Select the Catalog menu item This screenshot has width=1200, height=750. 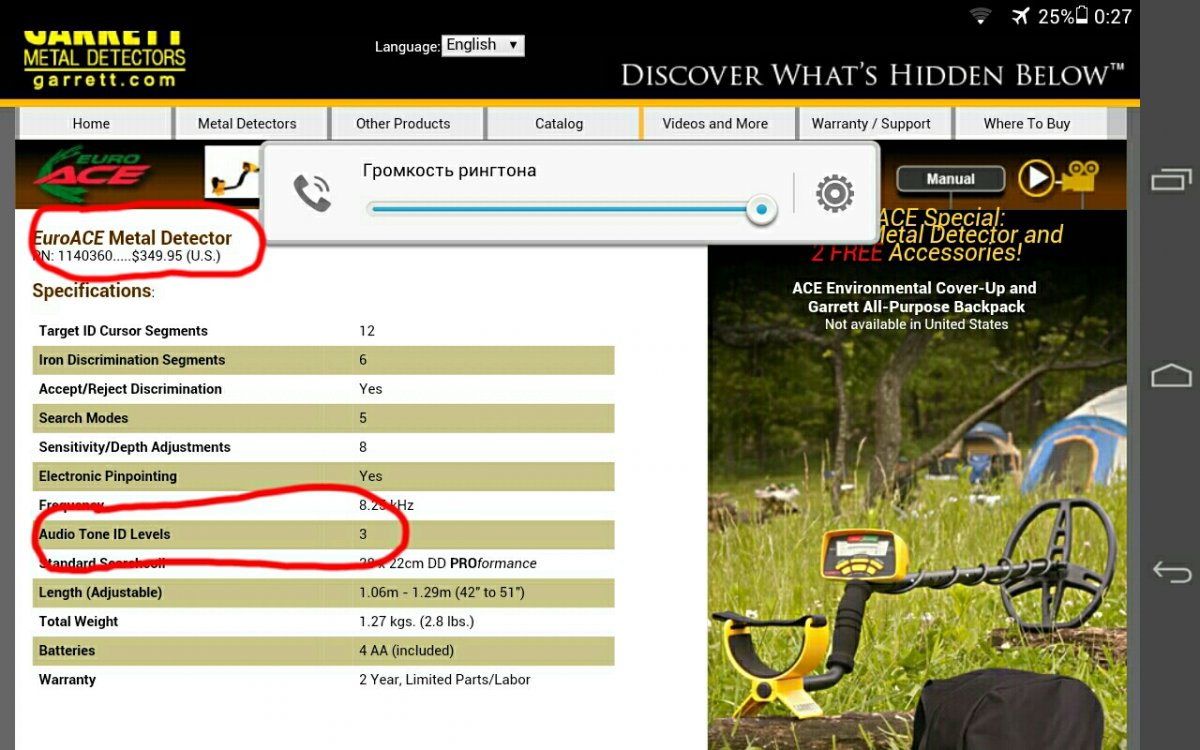click(559, 124)
